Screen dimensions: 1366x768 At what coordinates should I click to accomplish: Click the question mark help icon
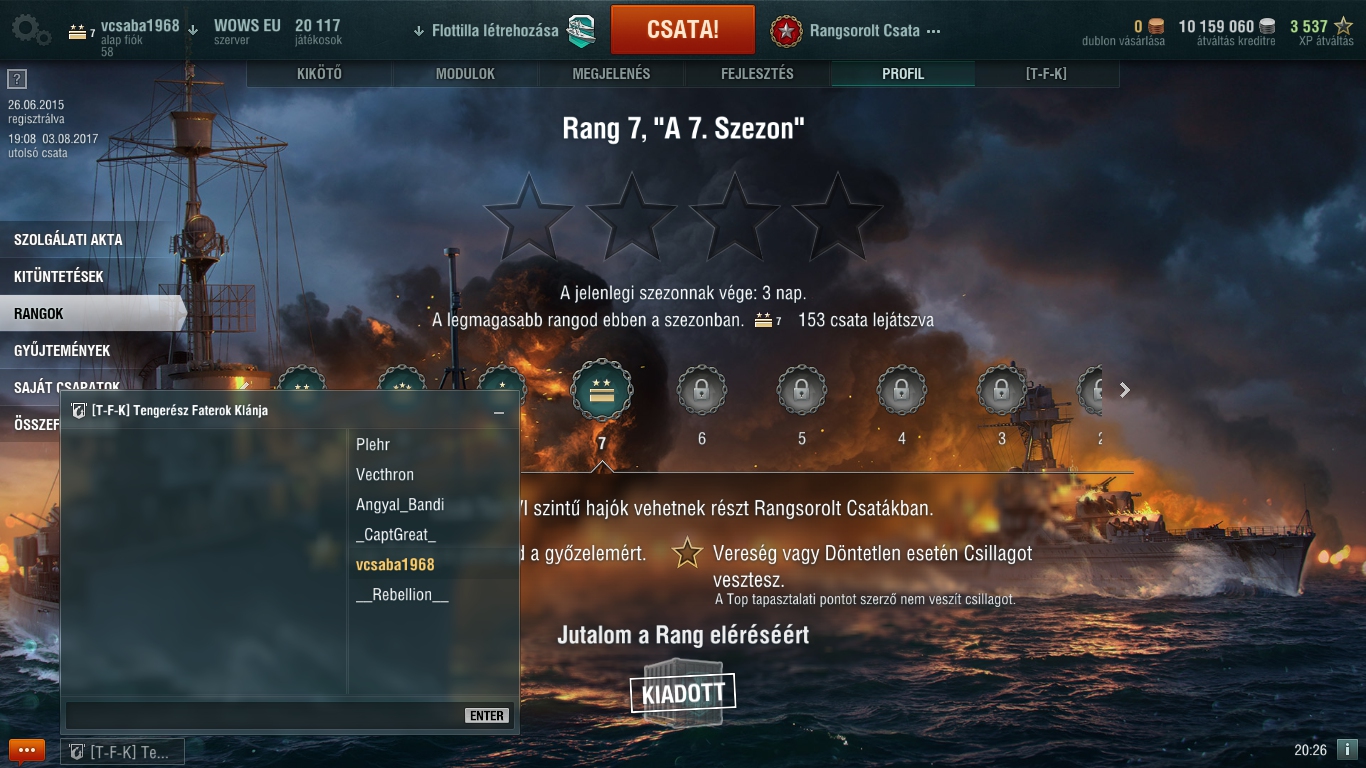tap(16, 79)
